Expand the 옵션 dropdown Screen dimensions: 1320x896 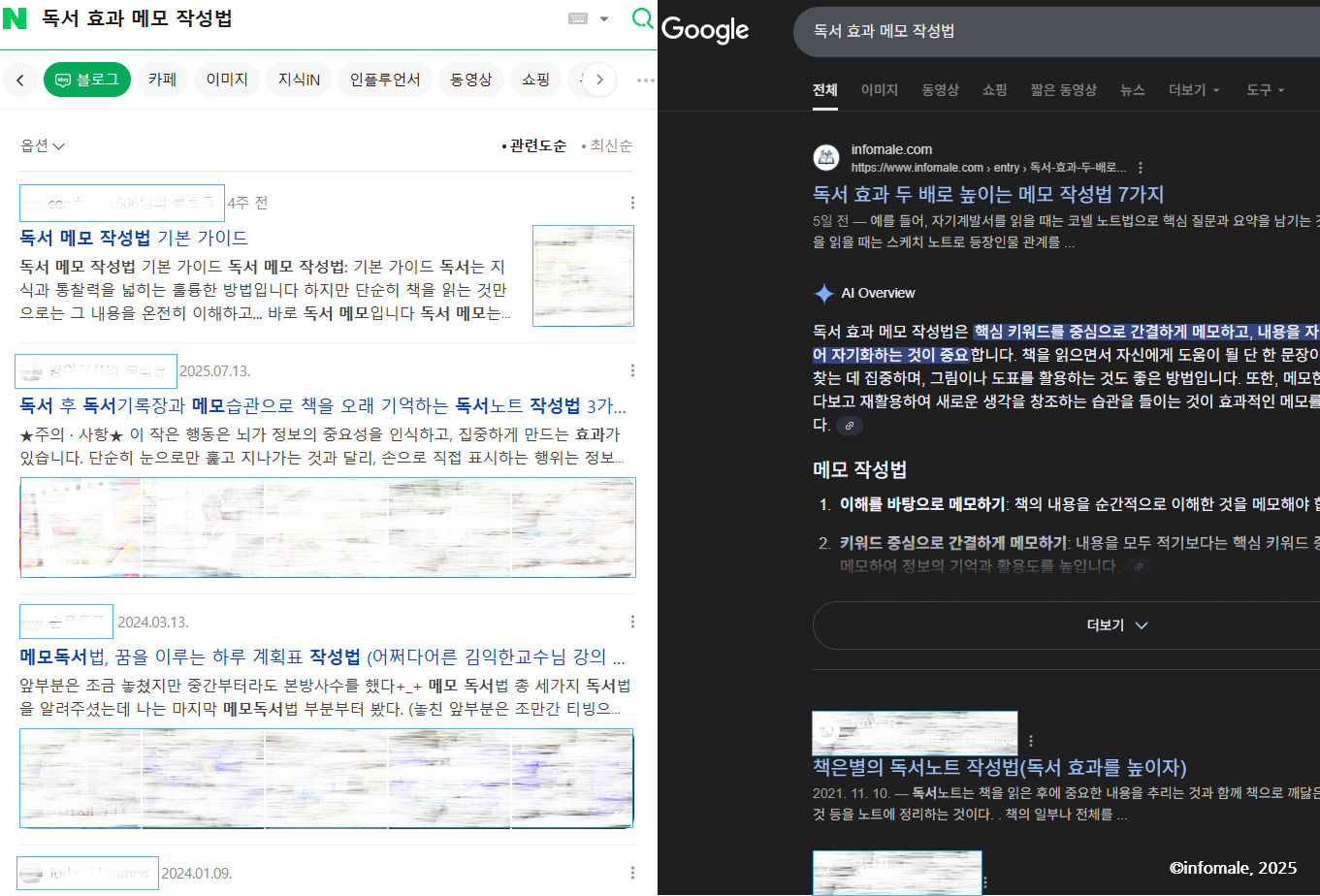[x=43, y=145]
